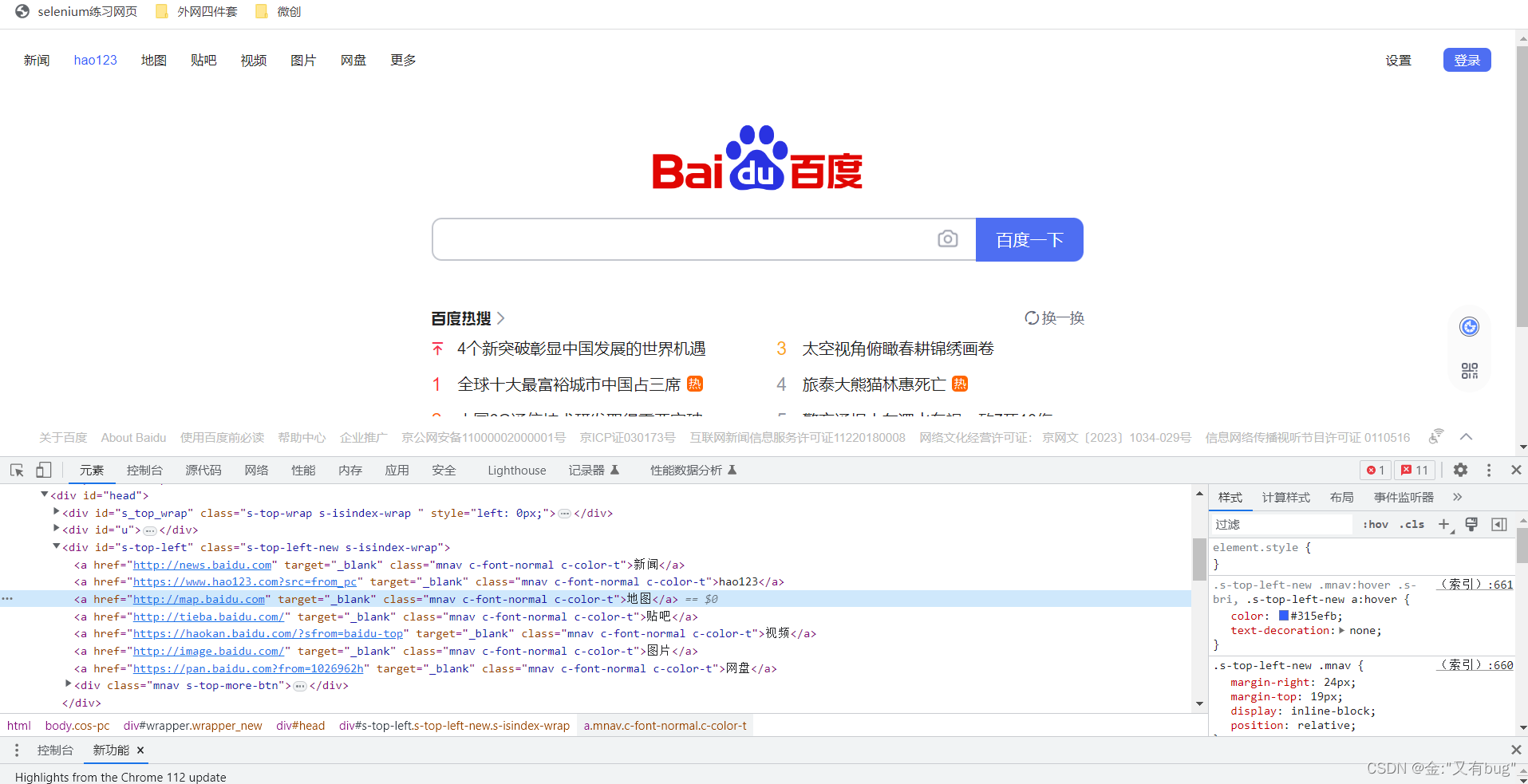Click the paint-brush rendering emulation icon in Styles
The height and width of the screenshot is (784, 1528).
[x=1471, y=524]
